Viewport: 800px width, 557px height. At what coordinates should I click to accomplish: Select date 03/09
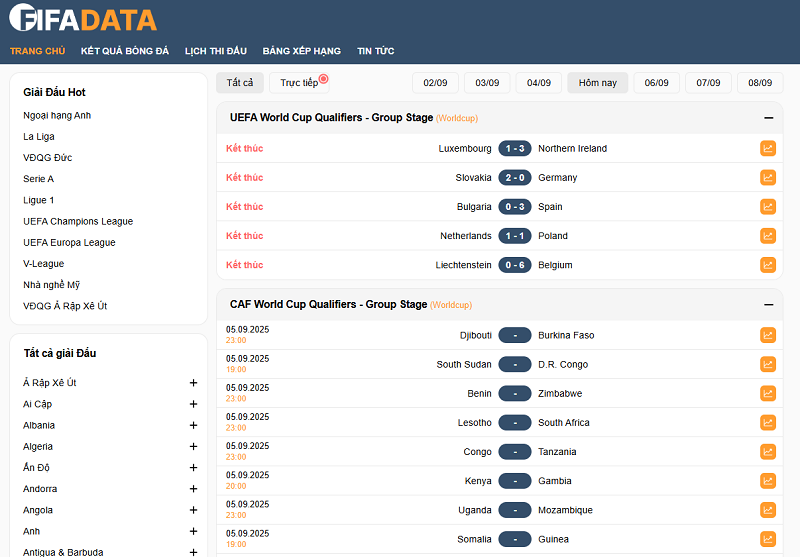[487, 83]
